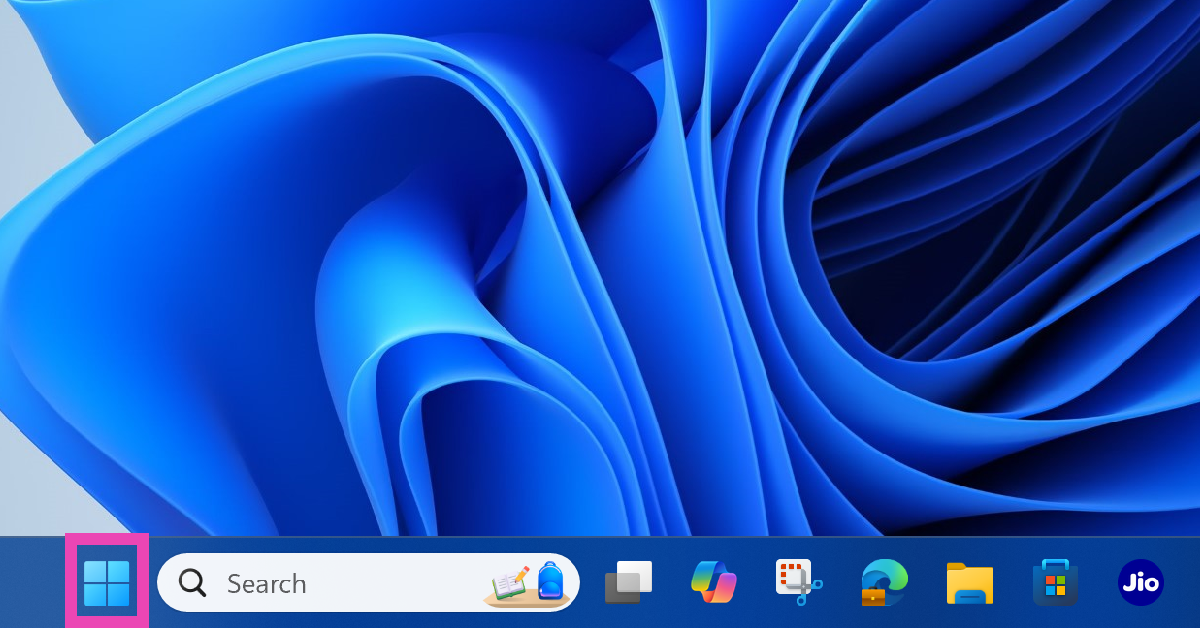
Task: Click the taskbar gap between Search and Task View
Action: 591,583
